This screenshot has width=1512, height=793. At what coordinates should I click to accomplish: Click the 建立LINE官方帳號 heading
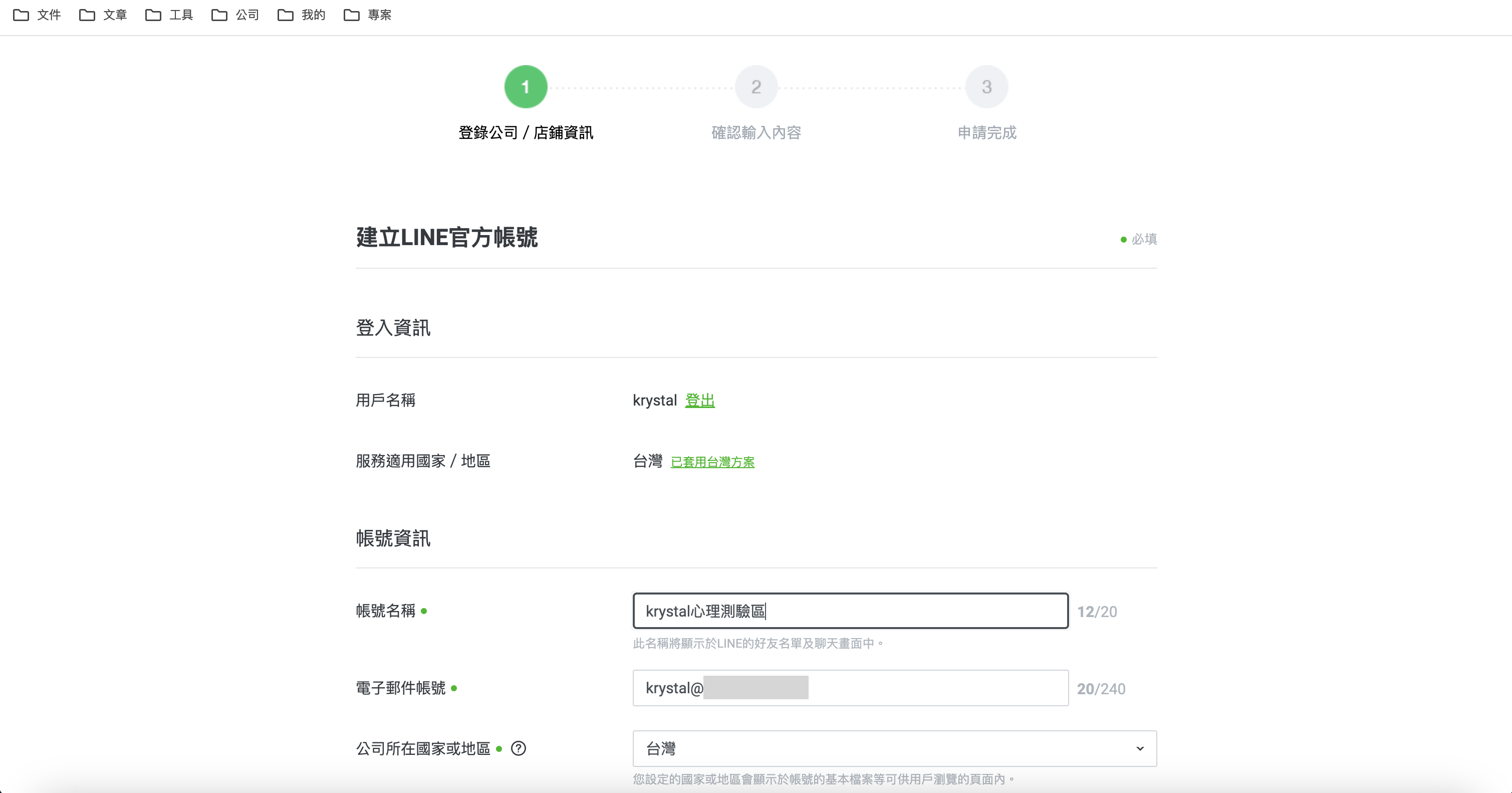pos(447,237)
